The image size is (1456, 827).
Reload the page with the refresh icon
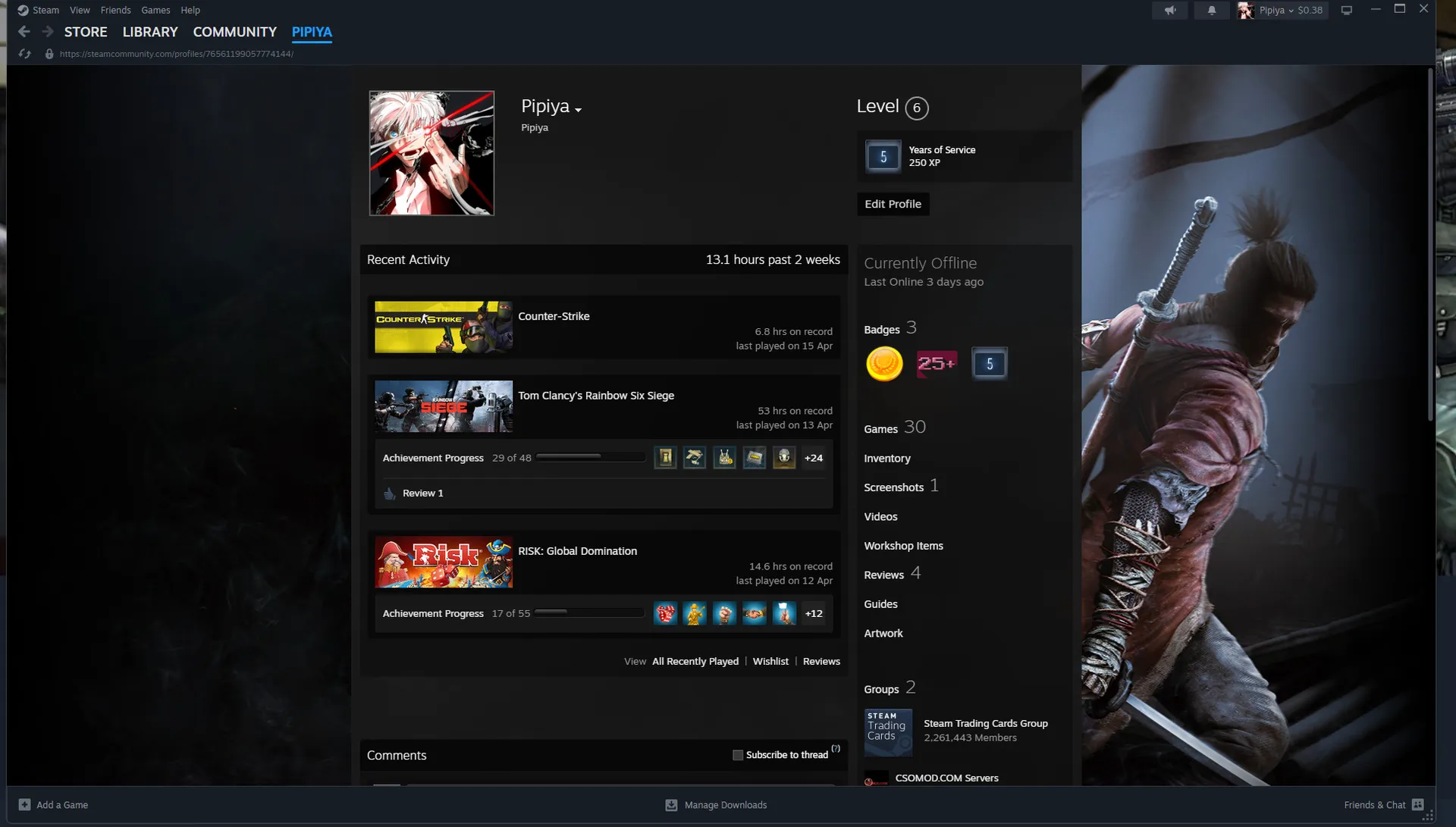(25, 54)
